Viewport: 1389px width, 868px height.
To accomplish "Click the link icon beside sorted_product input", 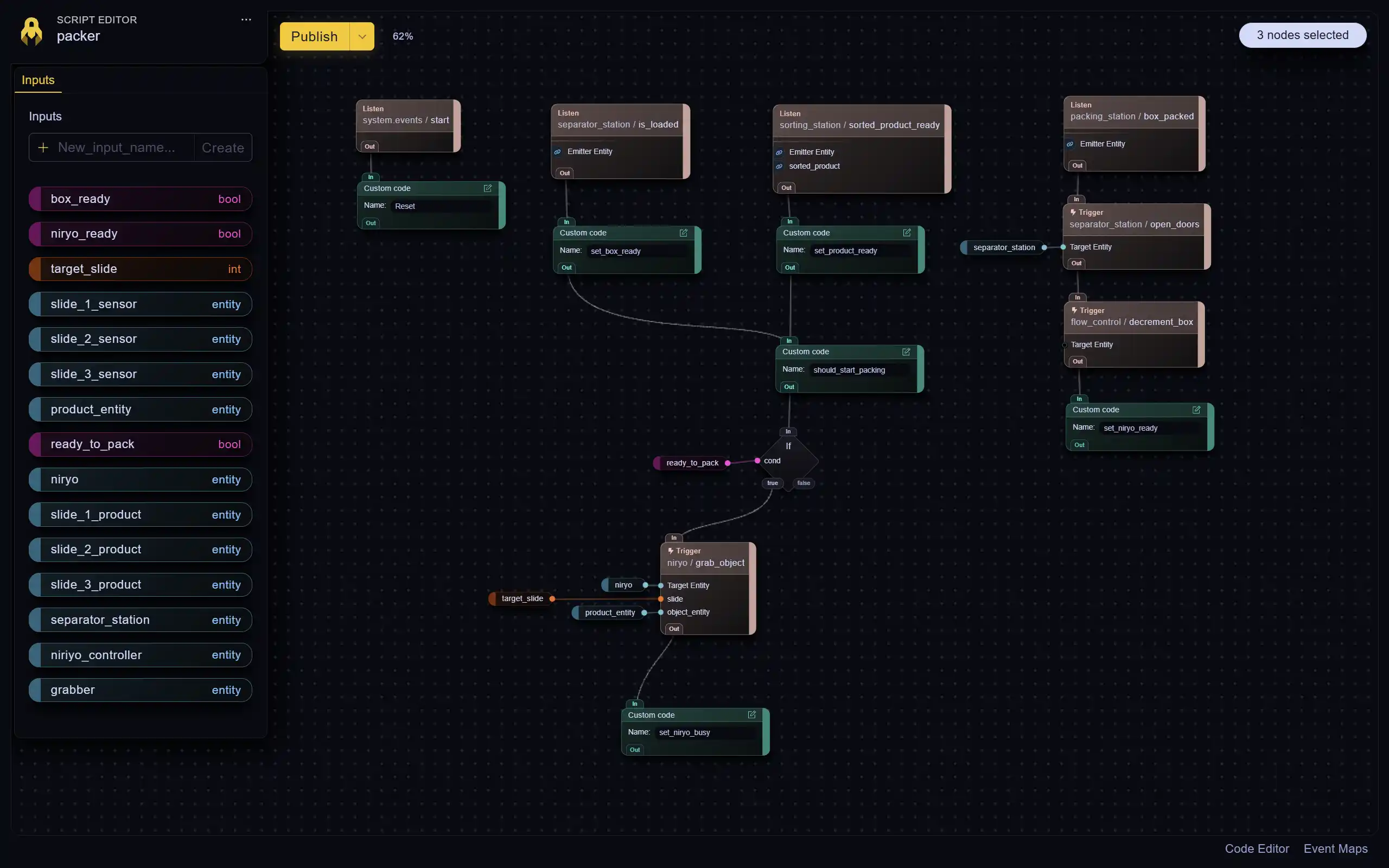I will 780,167.
